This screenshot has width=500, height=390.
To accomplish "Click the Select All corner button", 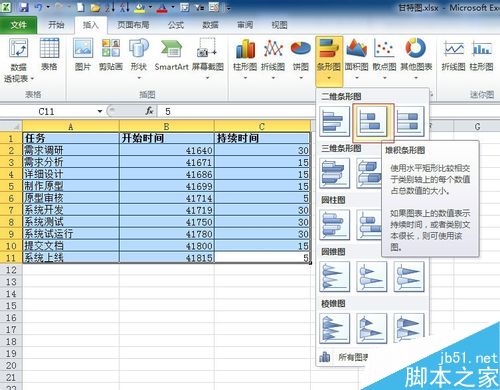I will pos(11,126).
